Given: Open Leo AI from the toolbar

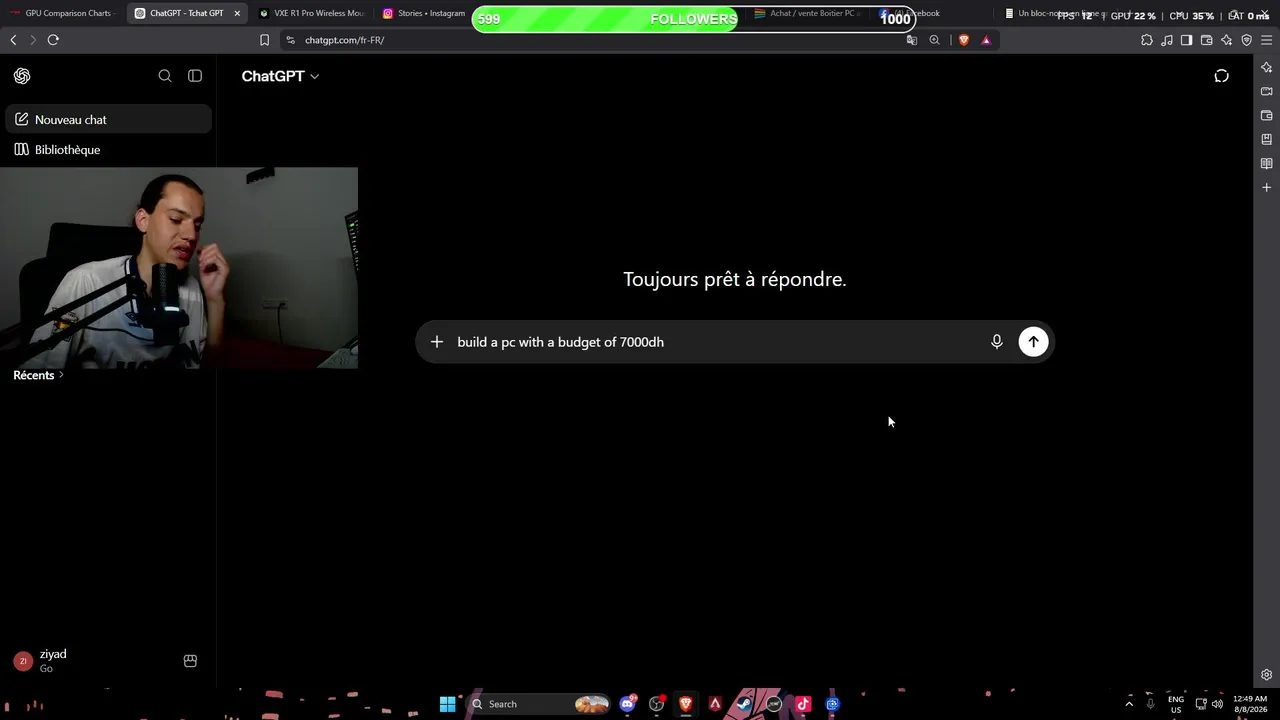Looking at the screenshot, I should tap(1226, 40).
